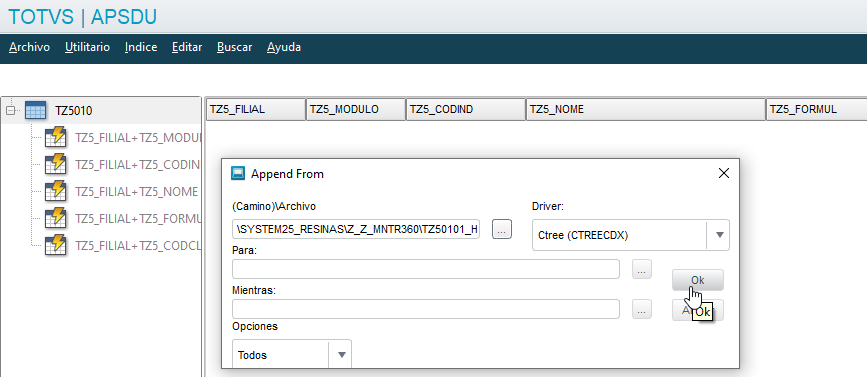The width and height of the screenshot is (867, 377).
Task: Click the TZ5_NOME column header
Action: (x=646, y=109)
